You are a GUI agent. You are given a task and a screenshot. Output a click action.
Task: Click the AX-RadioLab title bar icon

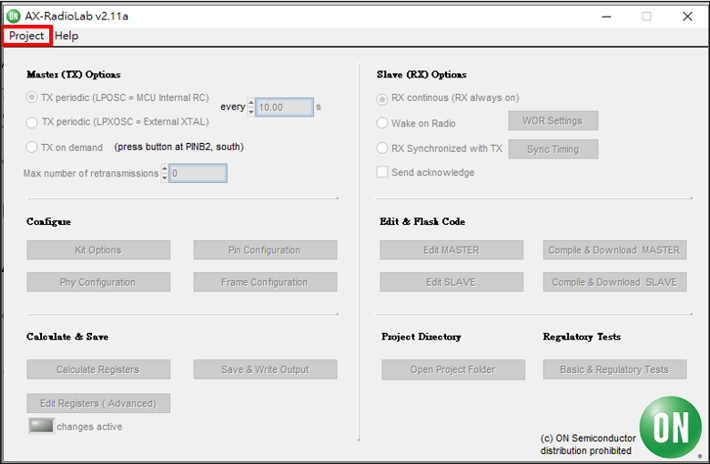pyautogui.click(x=14, y=16)
